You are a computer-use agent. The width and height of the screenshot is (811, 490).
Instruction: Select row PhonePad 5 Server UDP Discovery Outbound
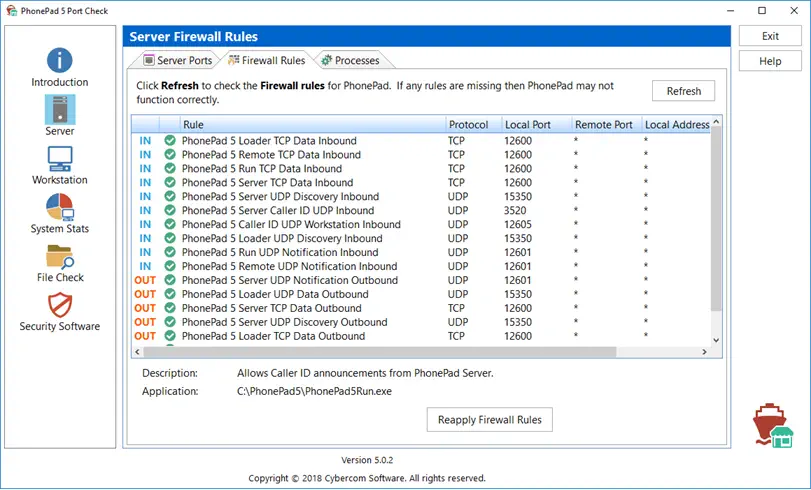[421, 322]
